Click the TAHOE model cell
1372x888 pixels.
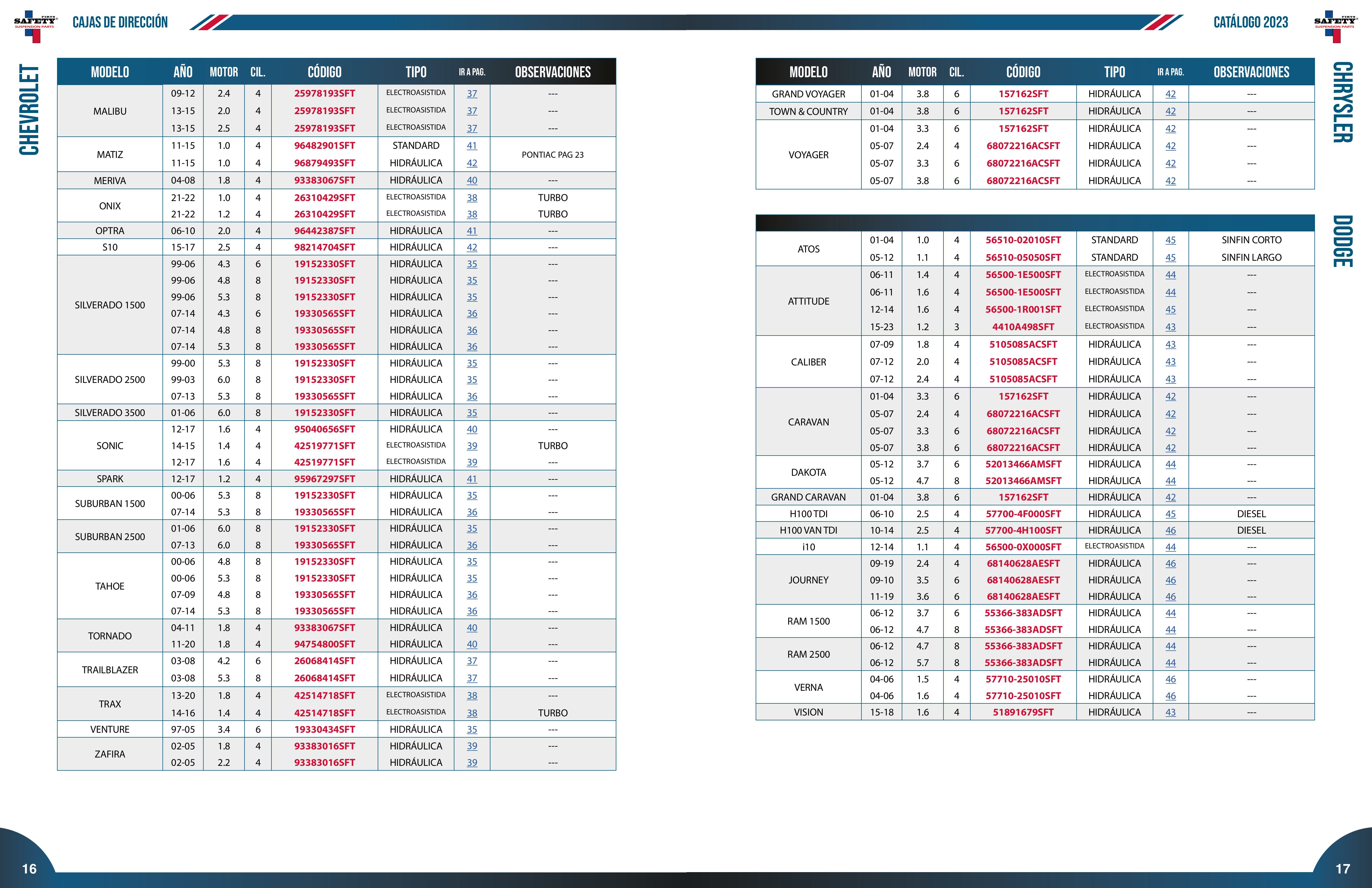(x=110, y=586)
